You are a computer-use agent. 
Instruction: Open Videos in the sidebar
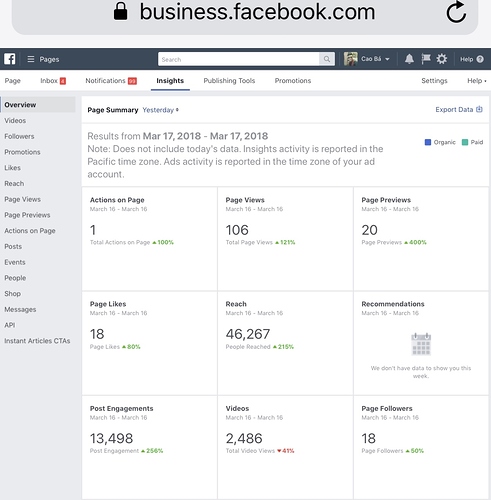point(15,121)
